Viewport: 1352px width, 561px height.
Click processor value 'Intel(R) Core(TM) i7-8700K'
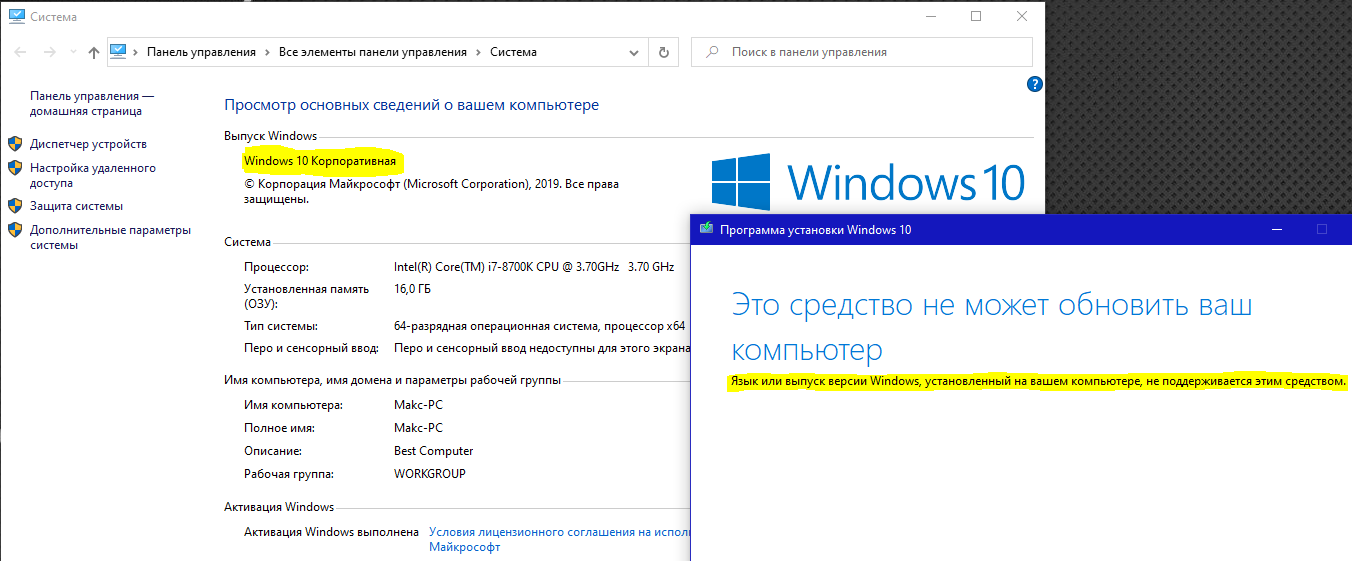coord(534,267)
